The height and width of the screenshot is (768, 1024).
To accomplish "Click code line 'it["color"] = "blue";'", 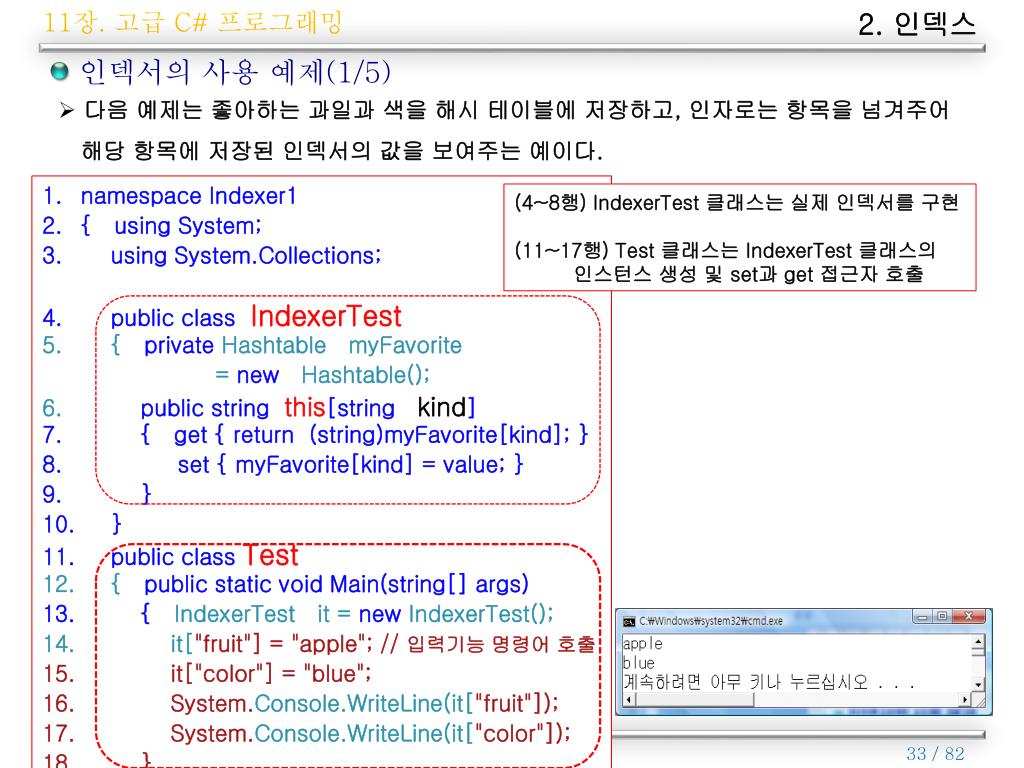I will click(x=271, y=674).
